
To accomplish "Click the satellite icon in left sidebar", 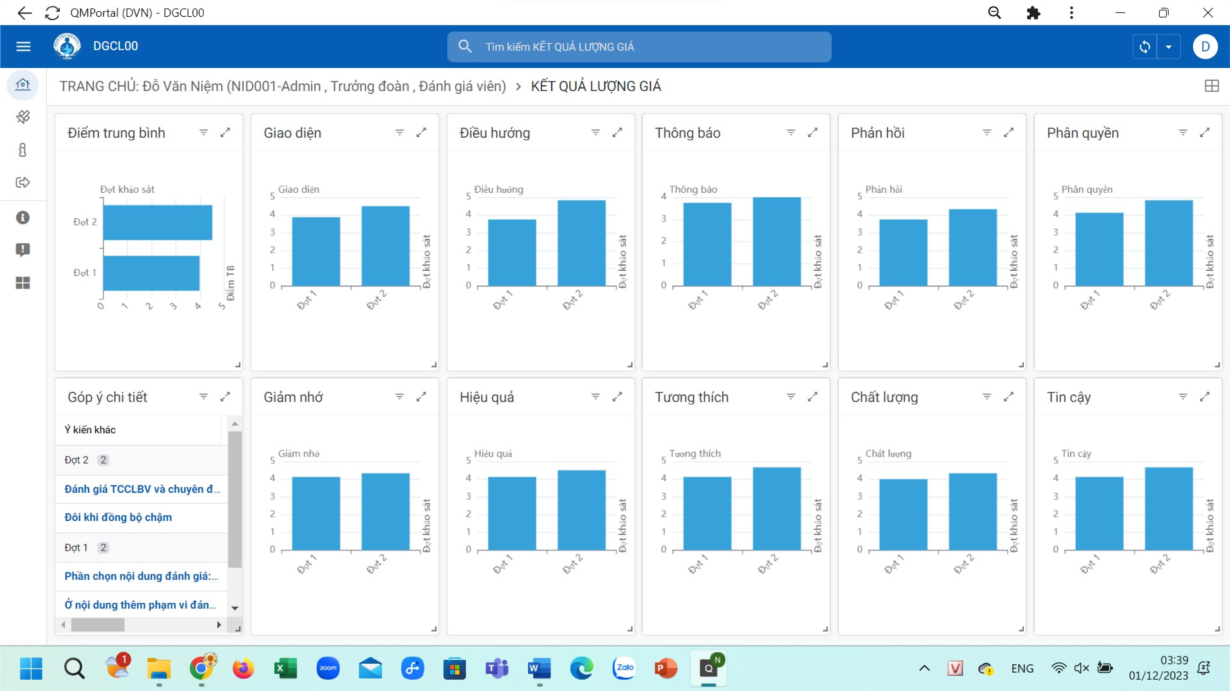I will [23, 117].
